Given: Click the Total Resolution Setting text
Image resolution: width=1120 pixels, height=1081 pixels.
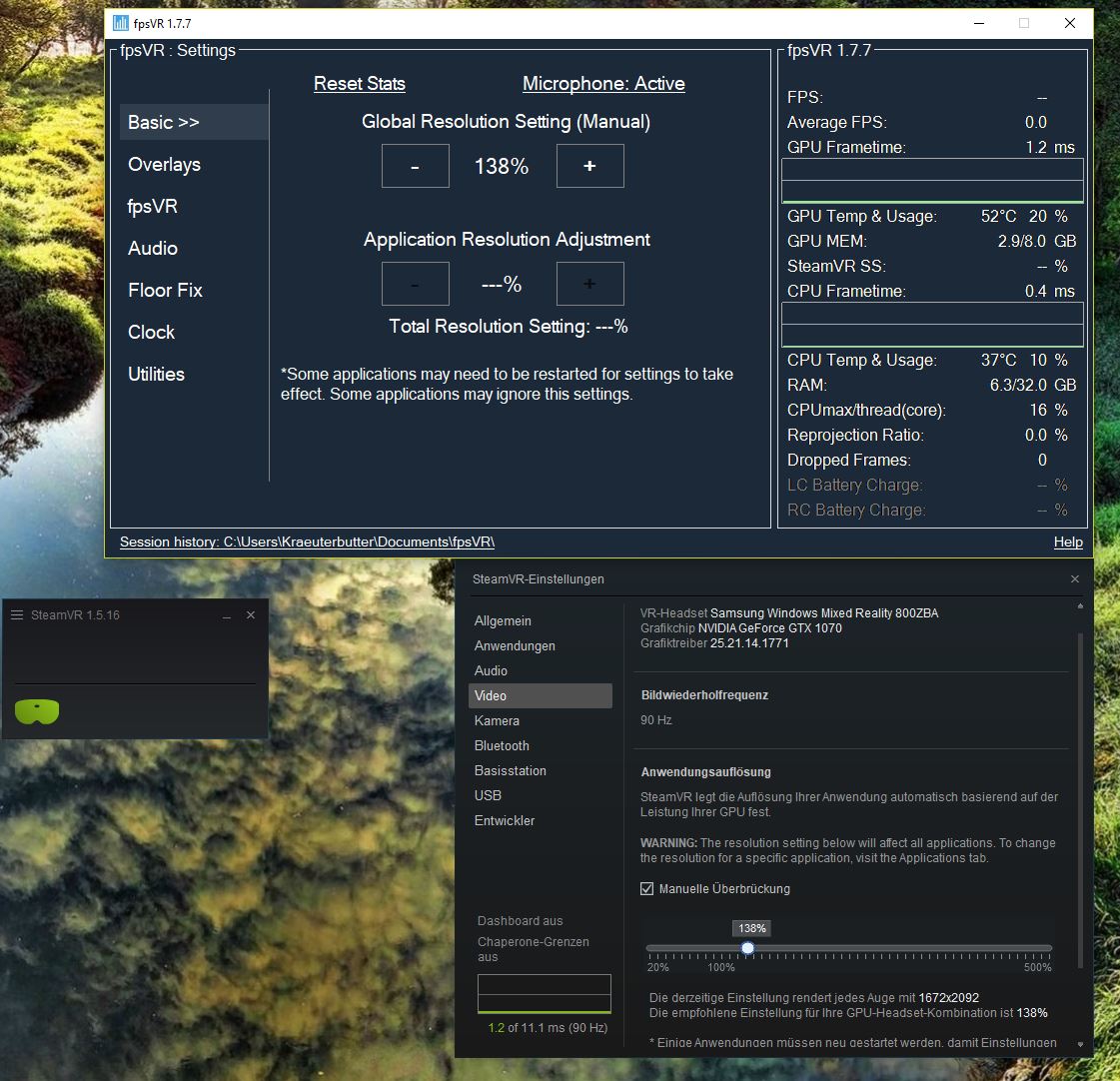Looking at the screenshot, I should [508, 327].
